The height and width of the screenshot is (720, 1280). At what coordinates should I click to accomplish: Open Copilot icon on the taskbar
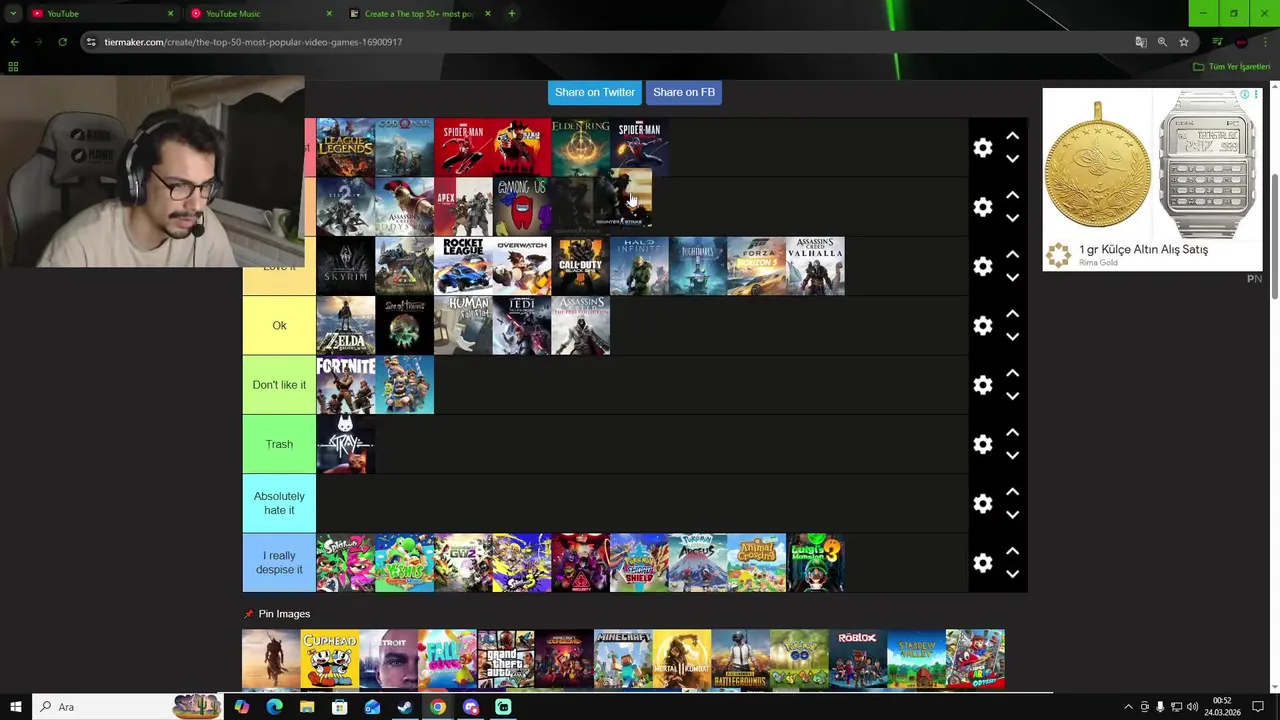[x=241, y=707]
